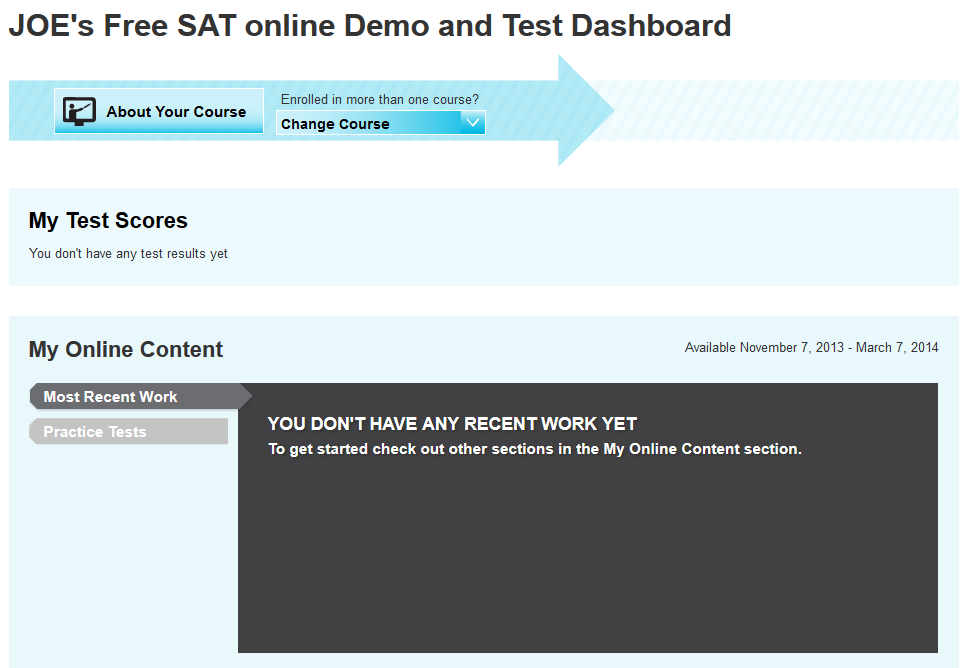
Task: Open the About Your Course button
Action: pyautogui.click(x=175, y=112)
